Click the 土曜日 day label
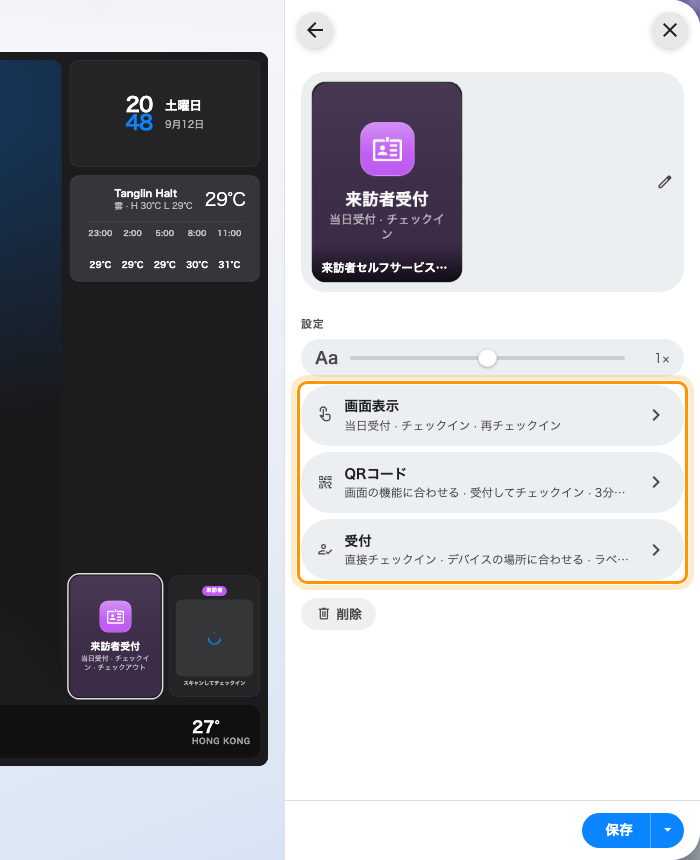Image resolution: width=700 pixels, height=860 pixels. pos(183,105)
